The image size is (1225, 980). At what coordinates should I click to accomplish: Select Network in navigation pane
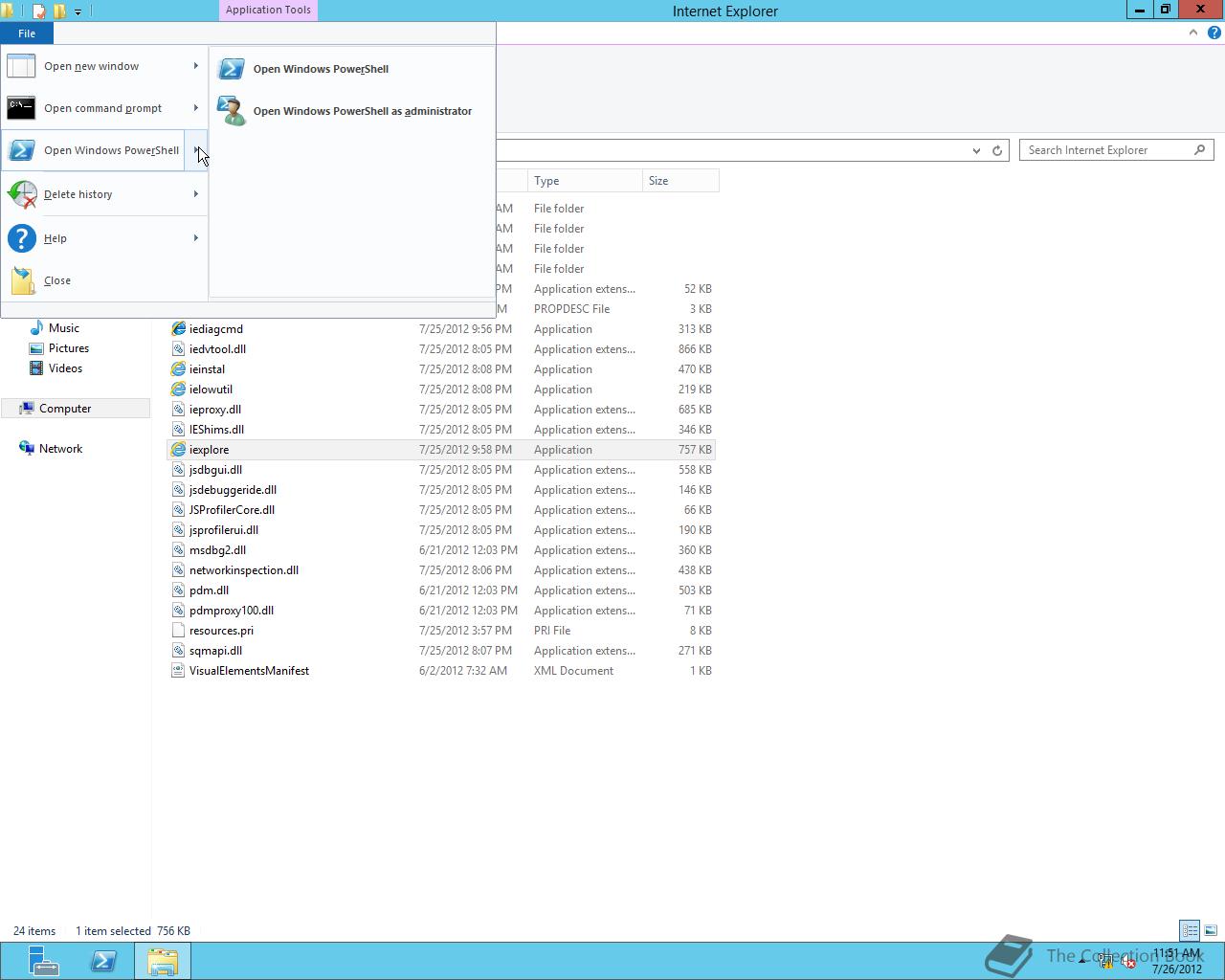60,449
